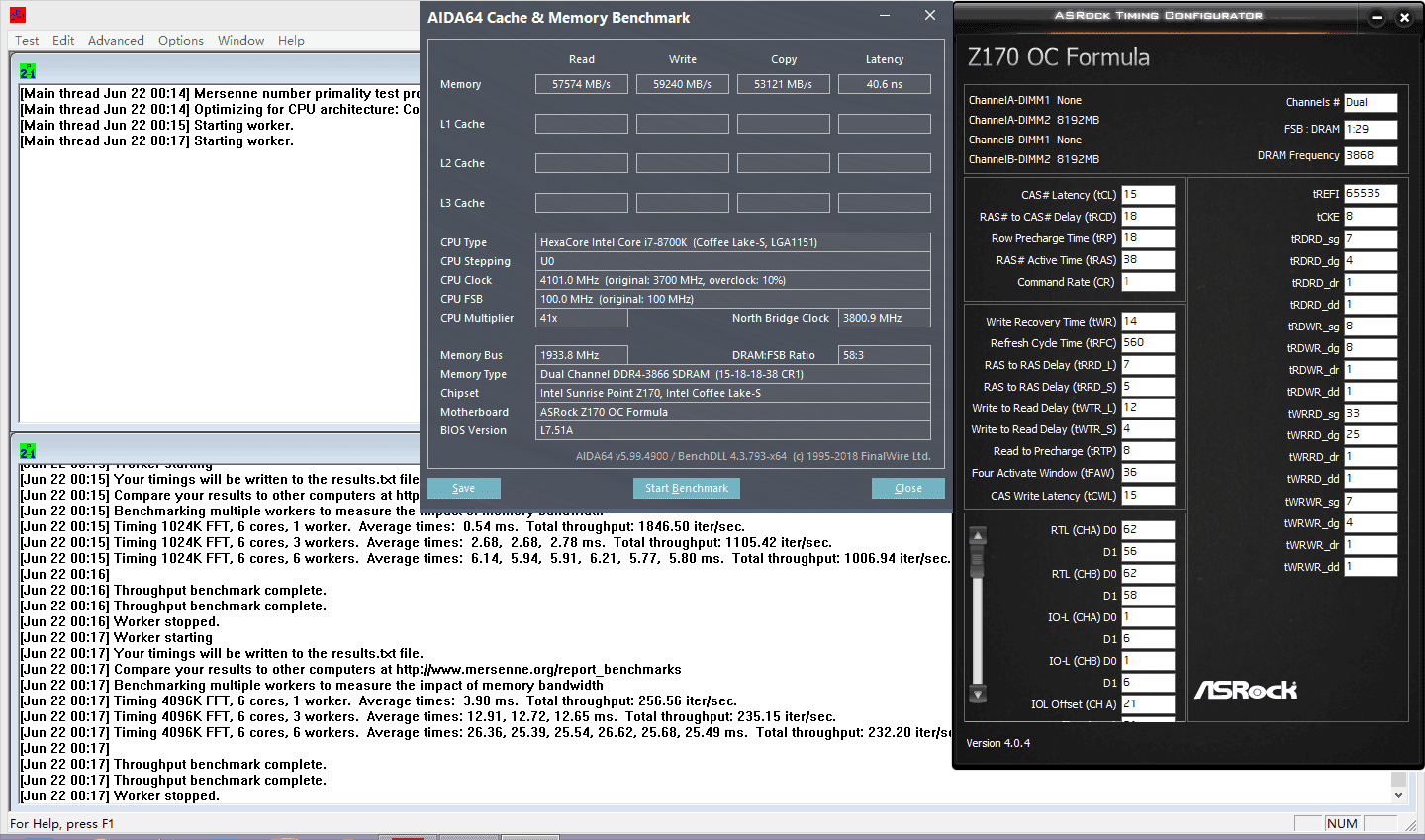Select the Memory Read 57574 MB/s field
The image size is (1425, 840).
[582, 84]
